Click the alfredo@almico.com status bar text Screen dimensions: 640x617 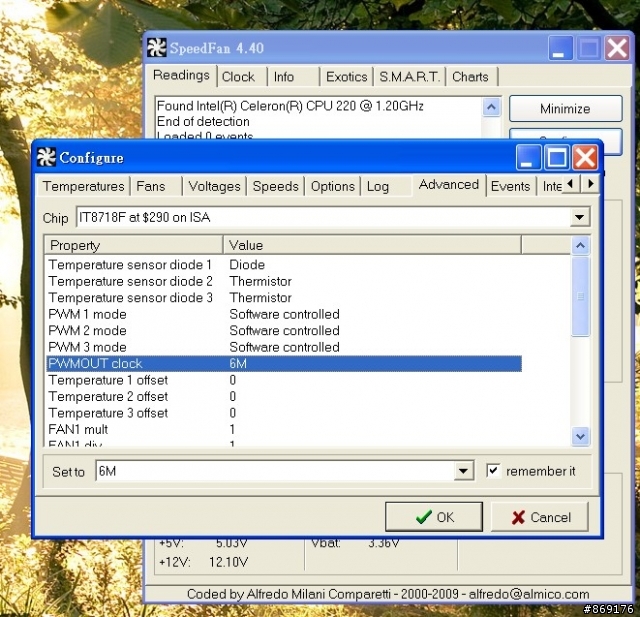tap(529, 594)
